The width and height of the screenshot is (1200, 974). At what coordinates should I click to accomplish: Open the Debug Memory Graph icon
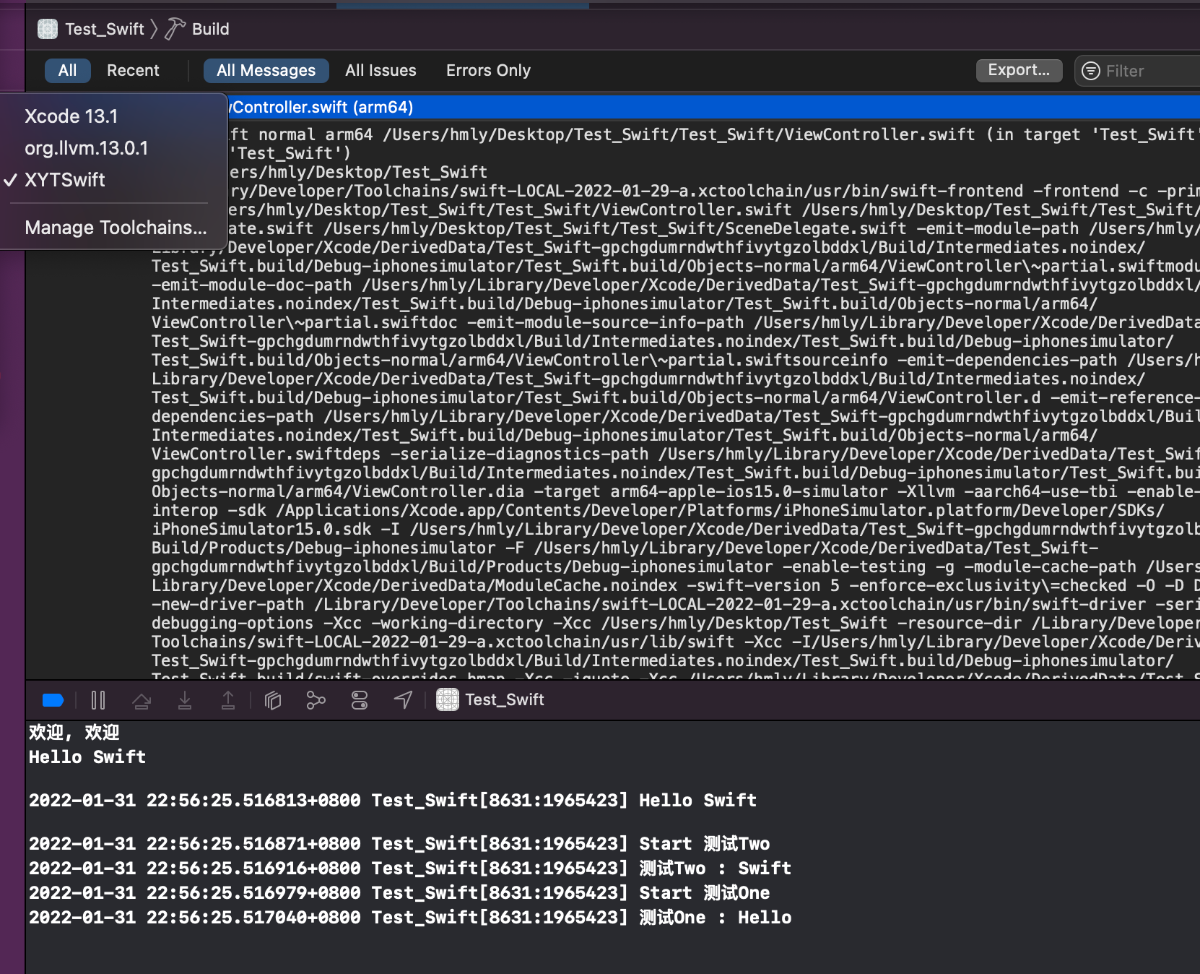coord(316,700)
